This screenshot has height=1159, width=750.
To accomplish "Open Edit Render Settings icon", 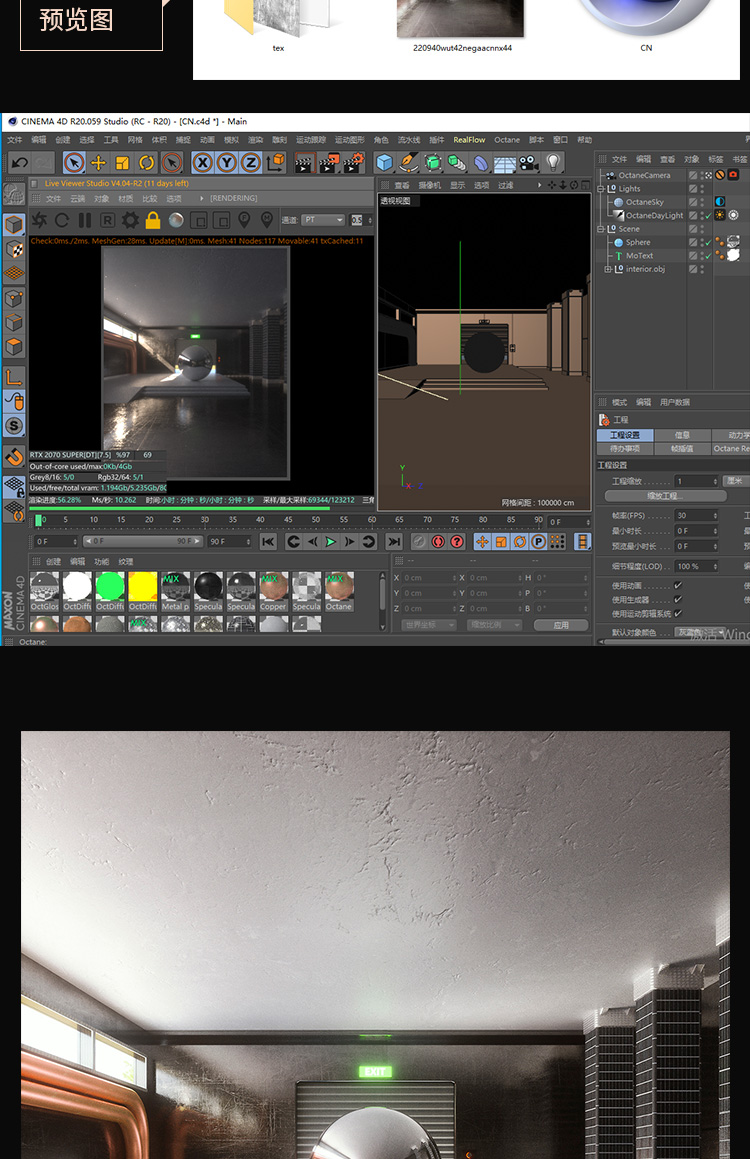I will click(x=353, y=163).
